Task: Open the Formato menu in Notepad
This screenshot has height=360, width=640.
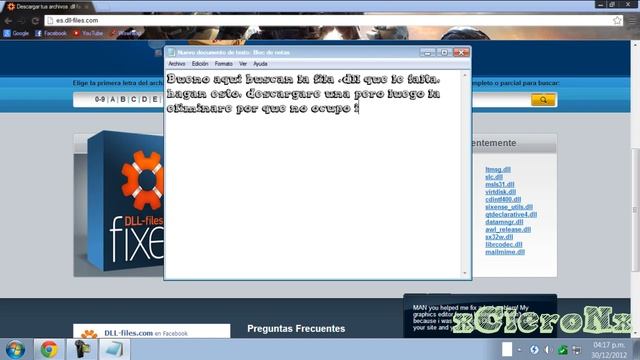Action: 224,64
